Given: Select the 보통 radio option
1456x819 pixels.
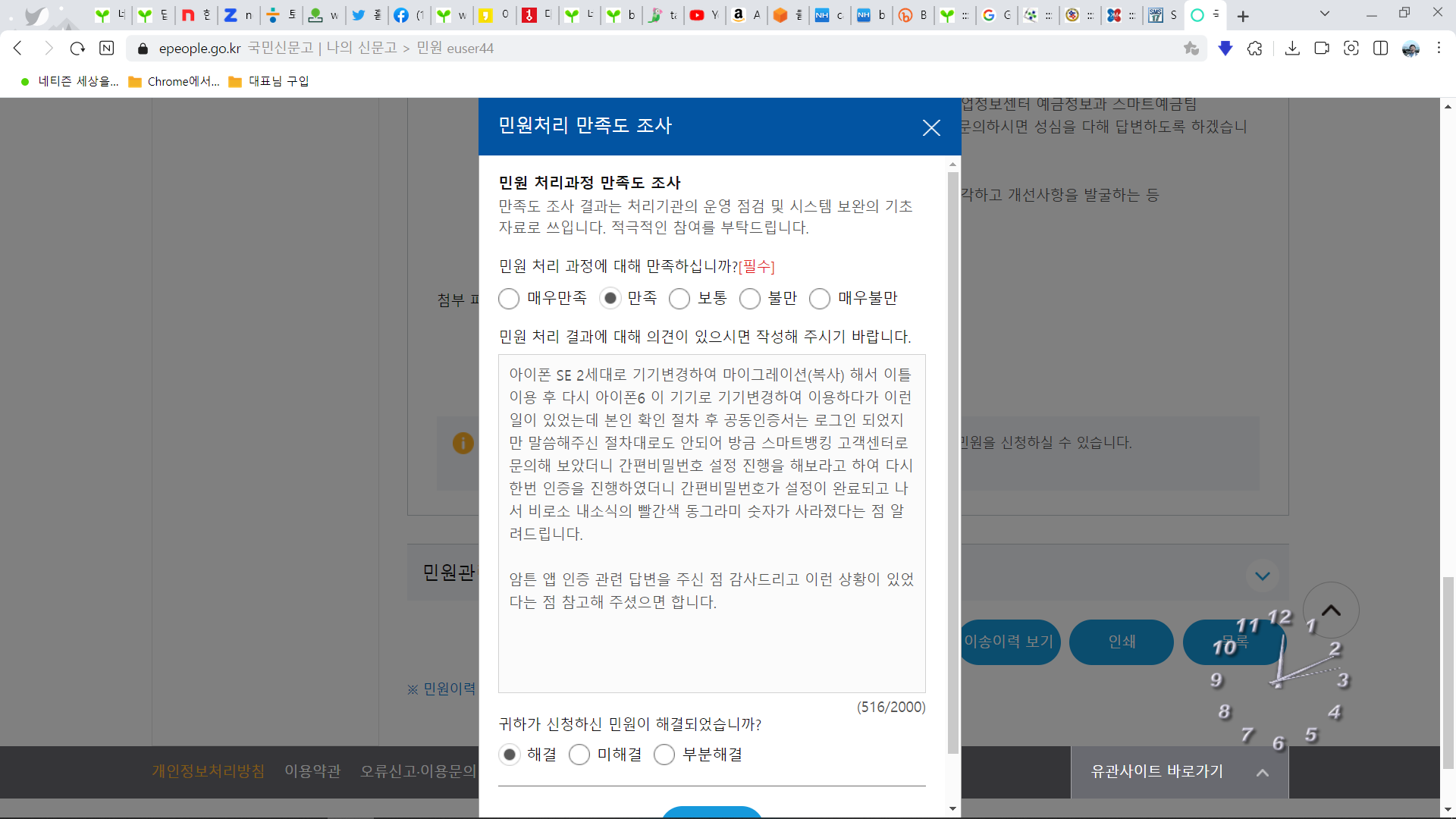Looking at the screenshot, I should click(x=679, y=299).
